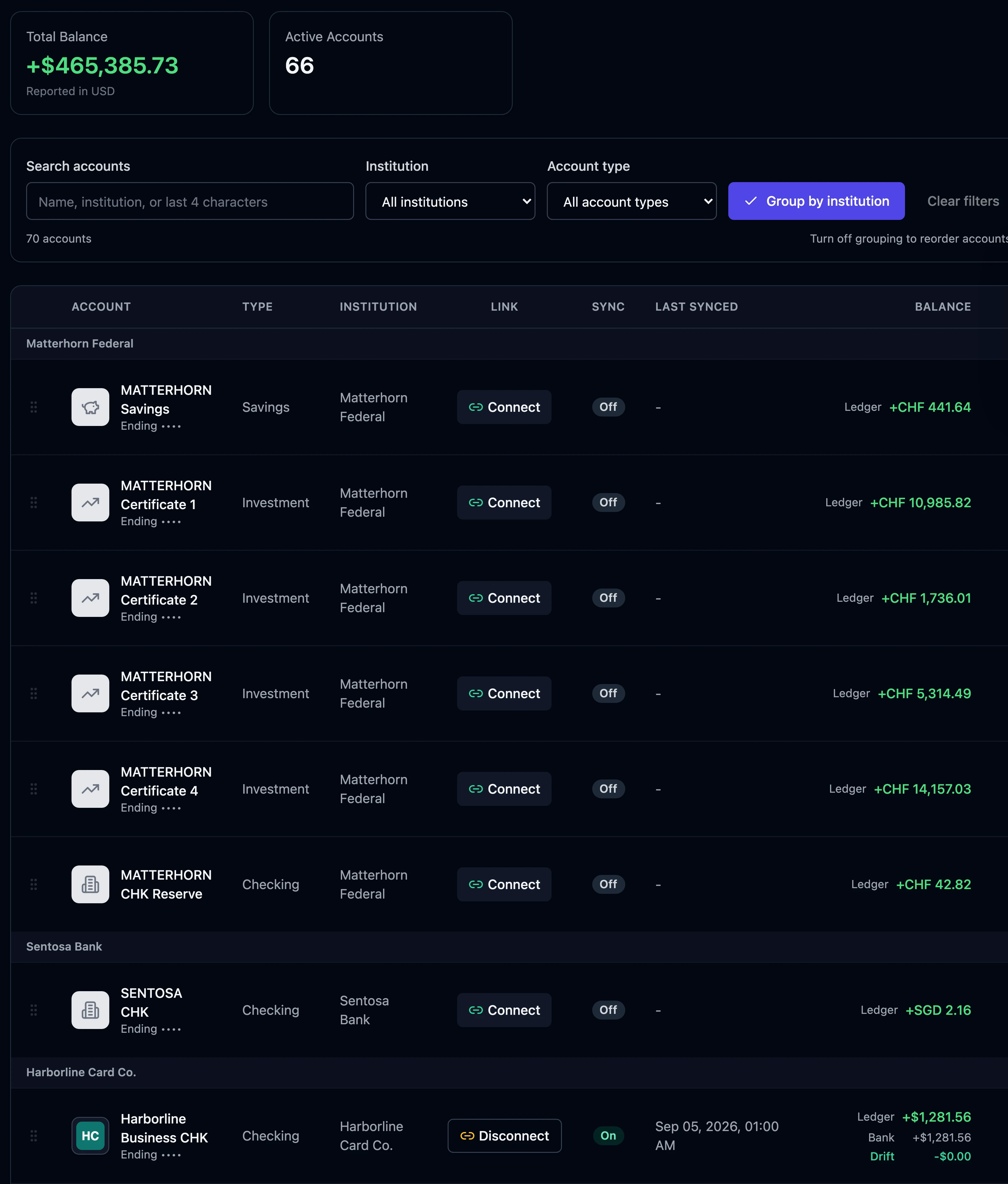The image size is (1008, 1184).
Task: Click drag handle of MATTERHORN Certificate 3 row
Action: (x=34, y=693)
